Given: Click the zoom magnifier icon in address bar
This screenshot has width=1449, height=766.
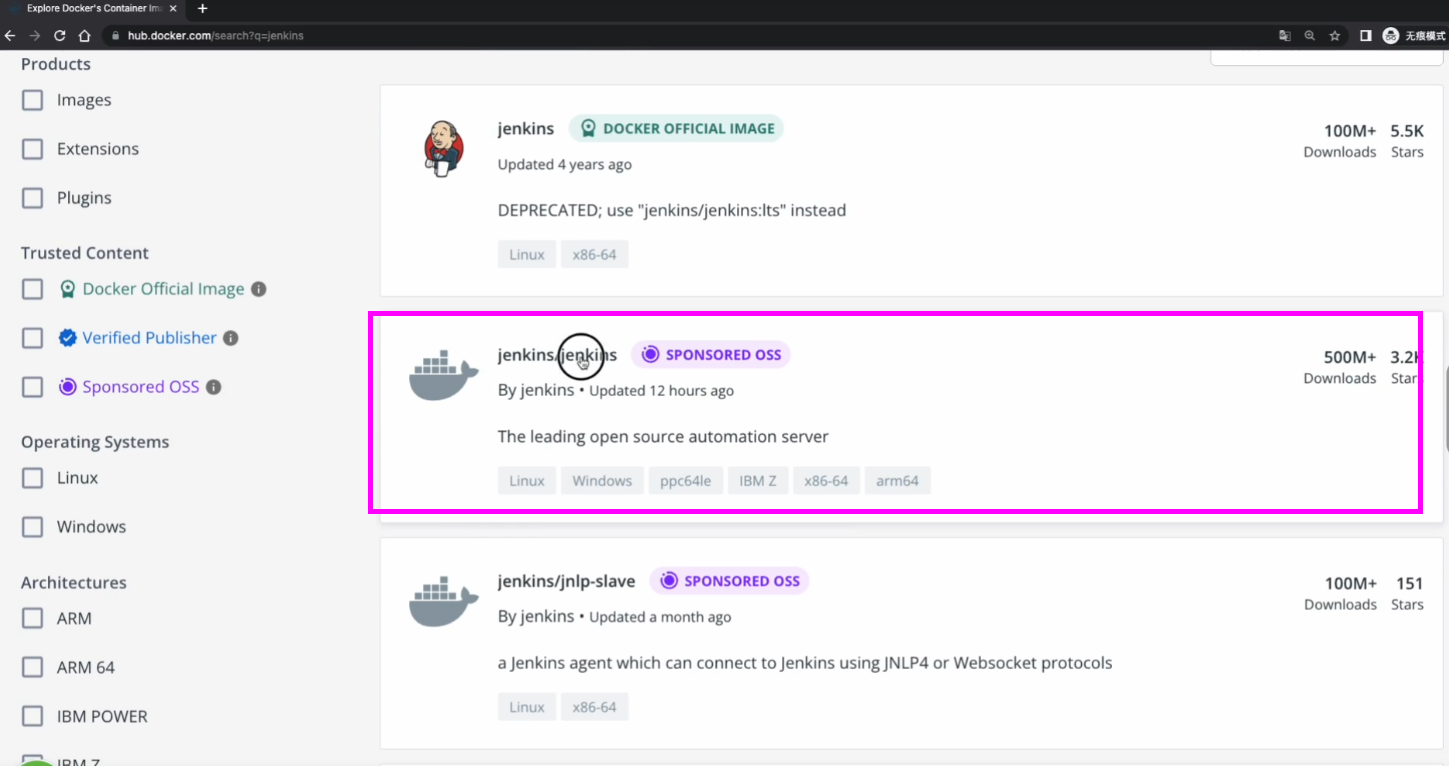Looking at the screenshot, I should [1310, 36].
